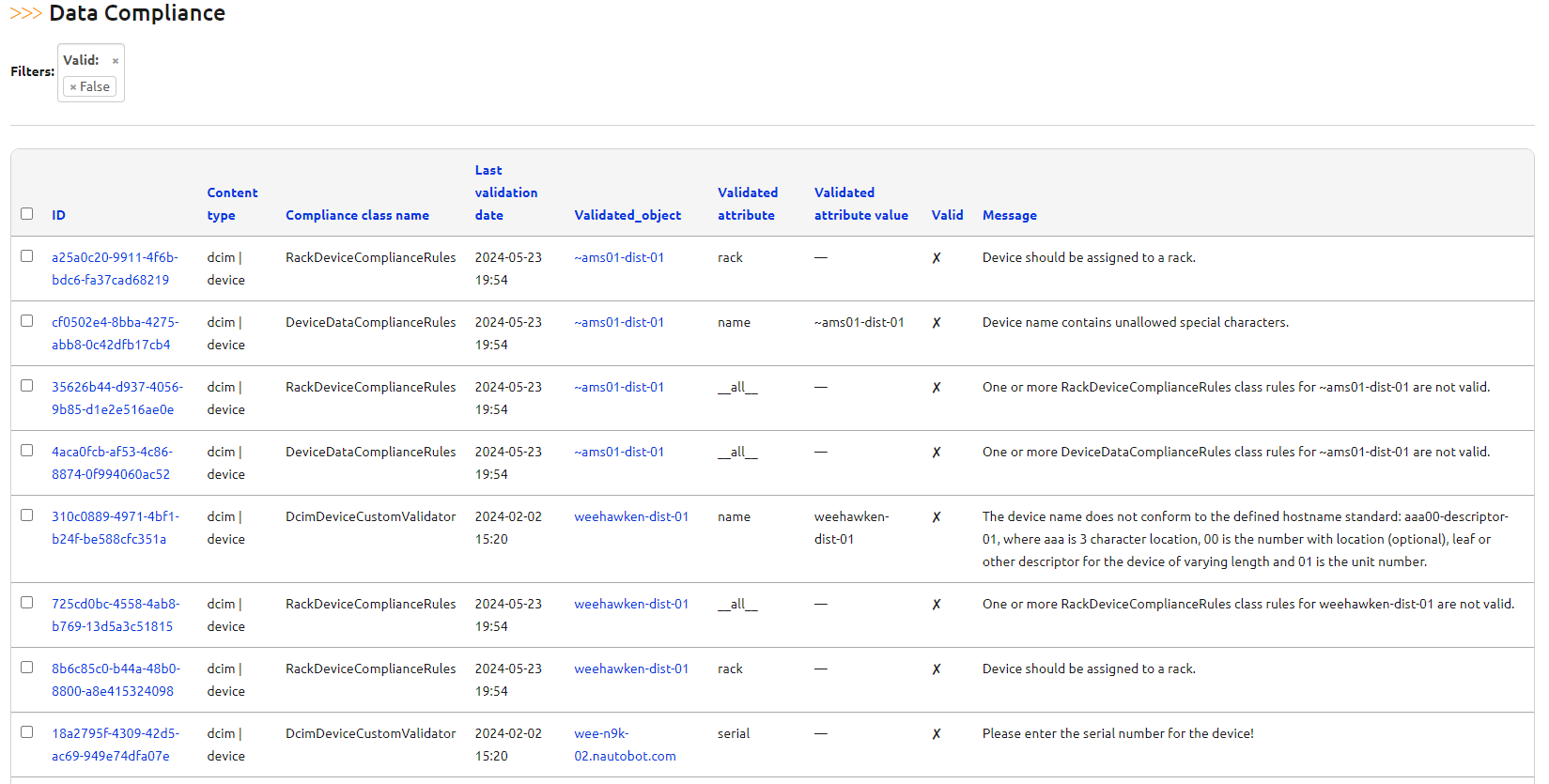The height and width of the screenshot is (784, 1549).
Task: Sort by Content type column header
Action: tap(231, 204)
